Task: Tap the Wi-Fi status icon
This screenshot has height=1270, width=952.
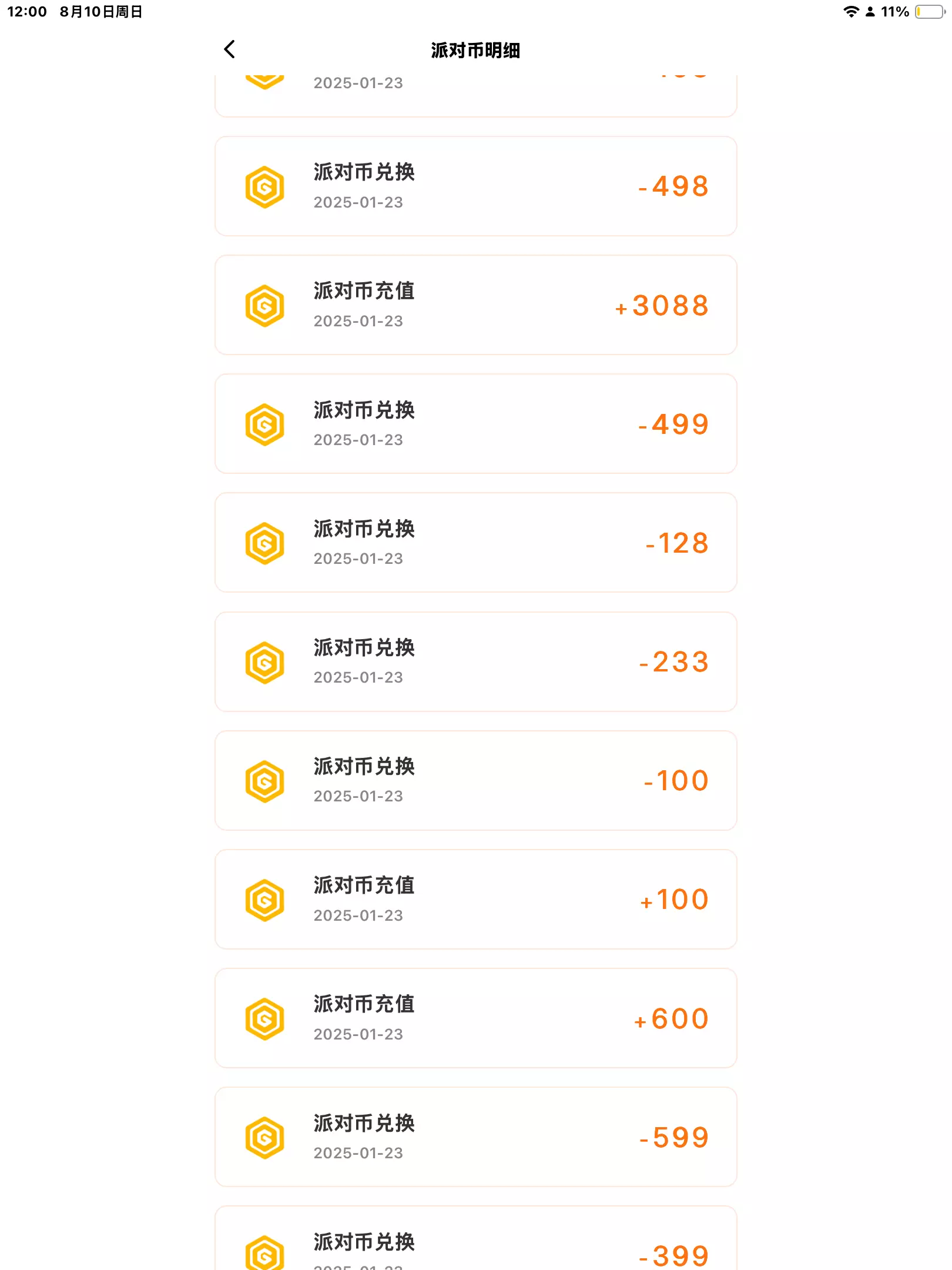Action: coord(850,12)
